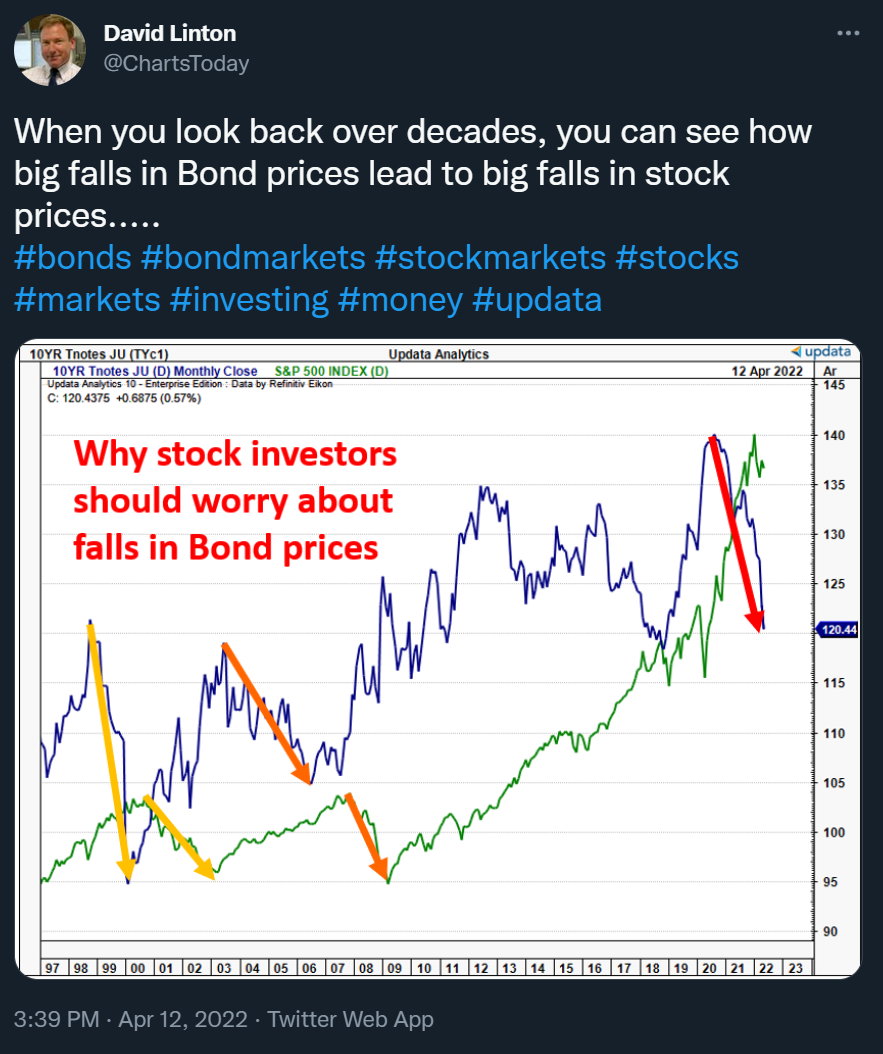Visit the @ChartsToday handle
Image resolution: width=883 pixels, height=1054 pixels.
pyautogui.click(x=176, y=64)
